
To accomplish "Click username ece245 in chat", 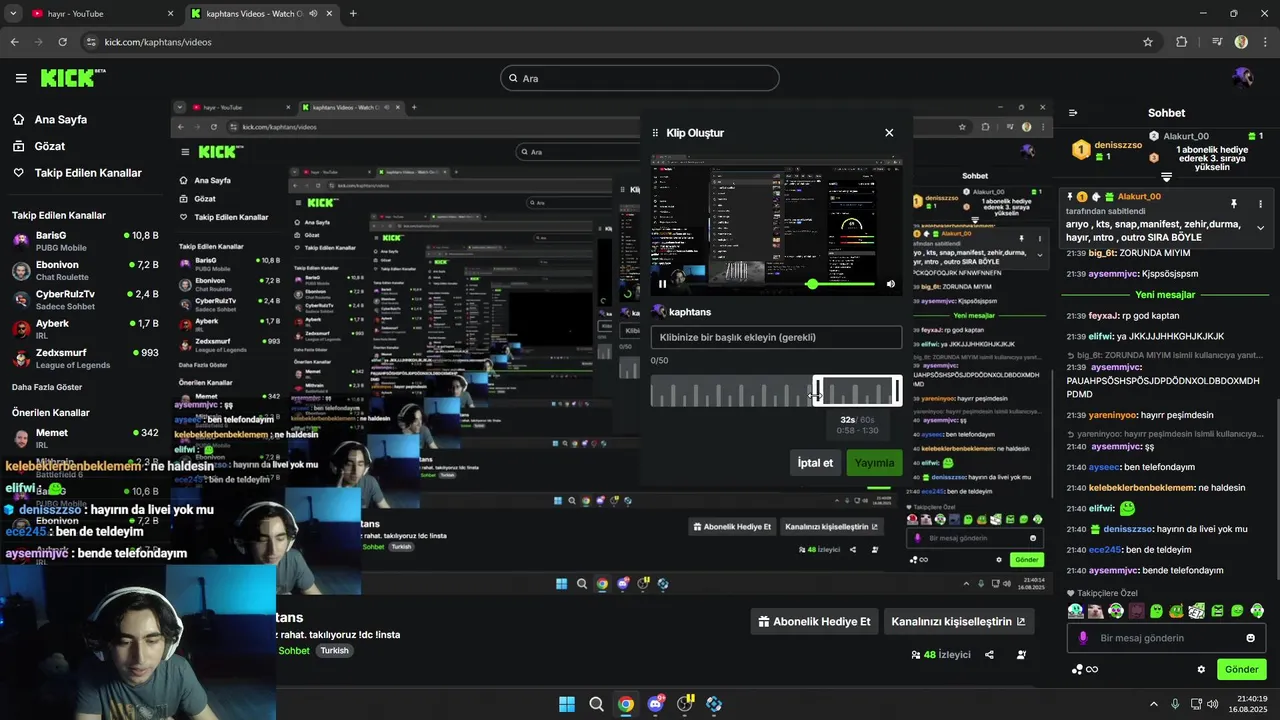I will click(1104, 549).
